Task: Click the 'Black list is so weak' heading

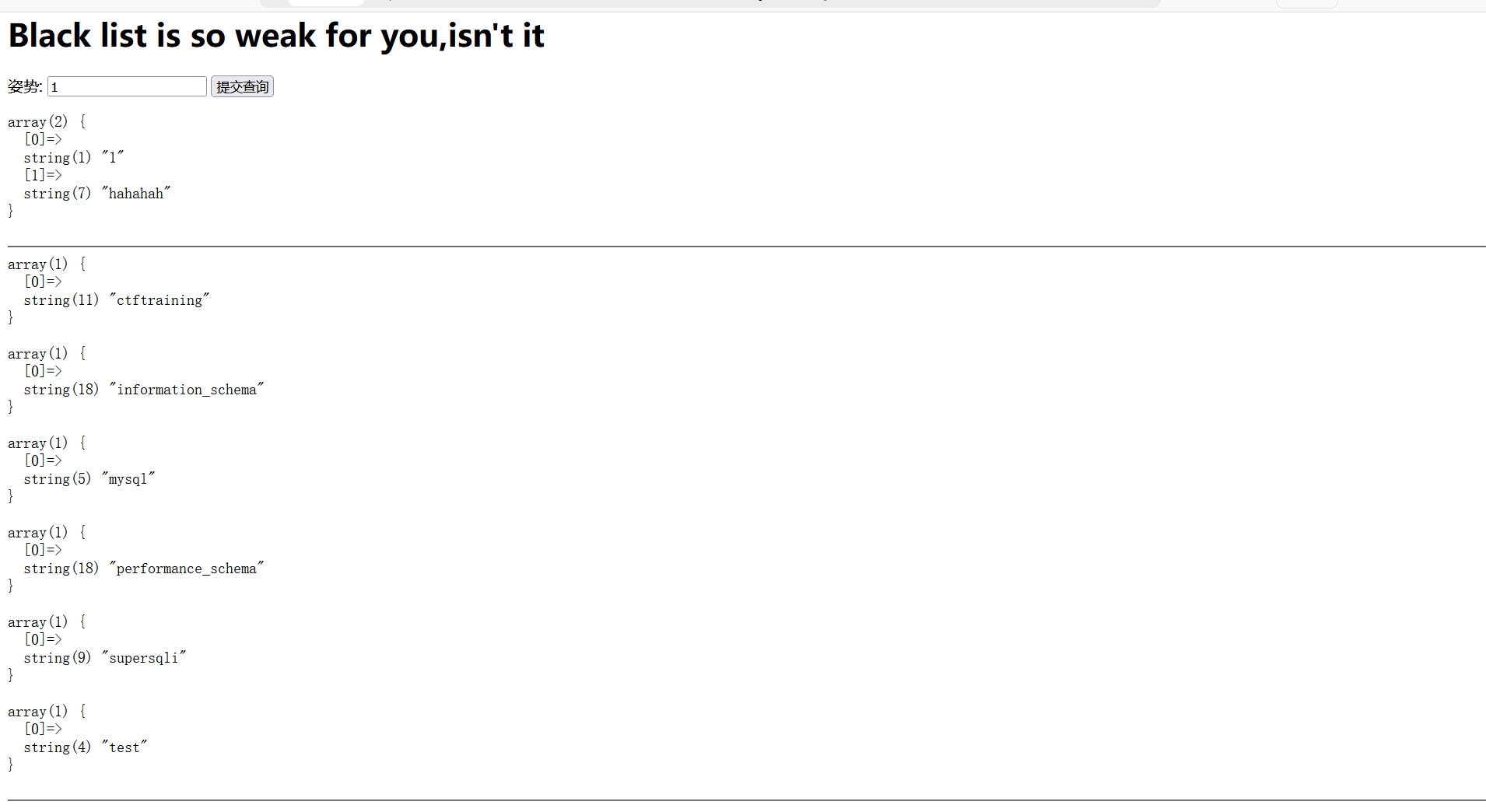Action: click(x=276, y=36)
